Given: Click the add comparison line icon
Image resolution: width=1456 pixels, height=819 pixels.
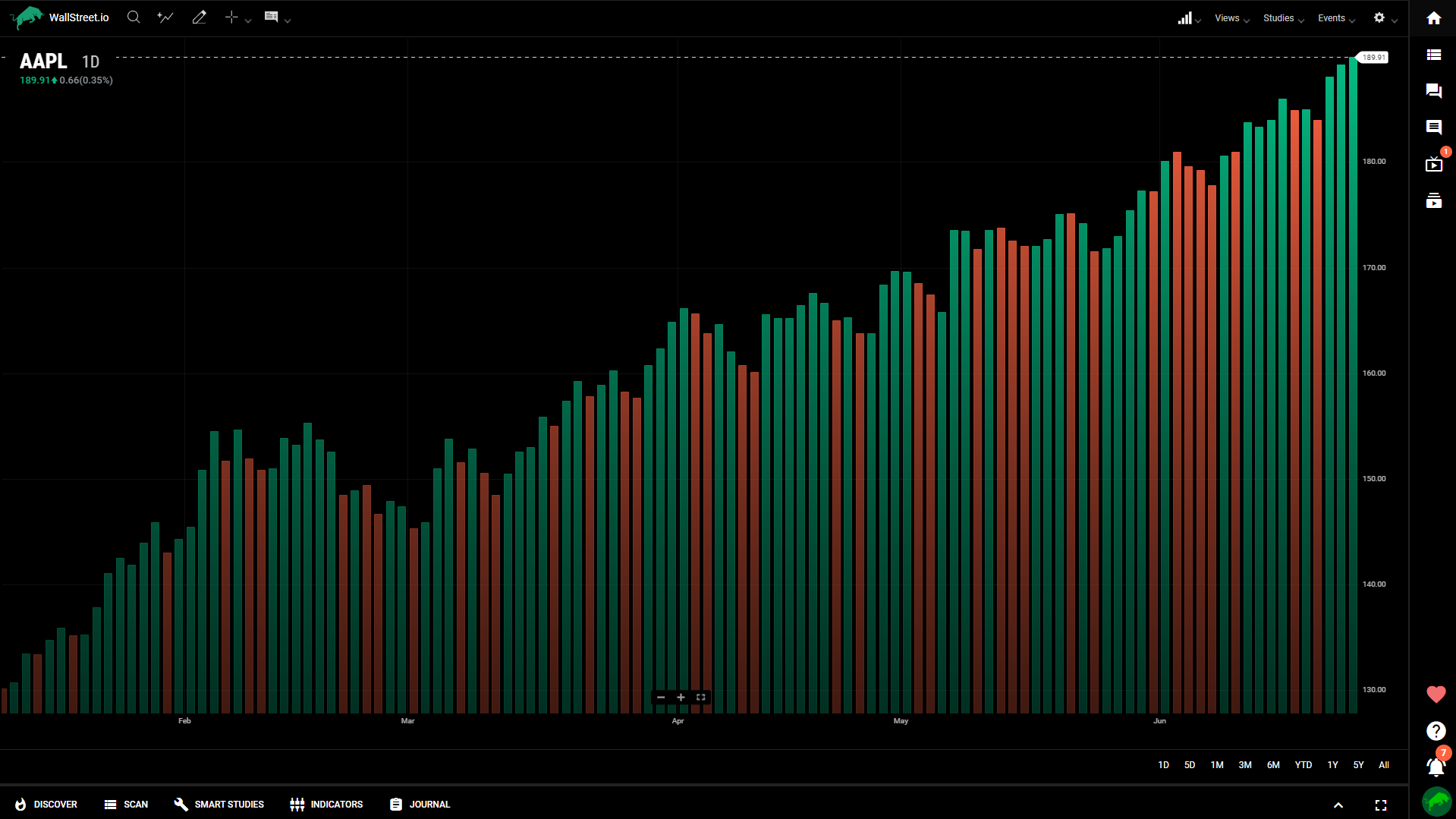Looking at the screenshot, I should click(165, 17).
